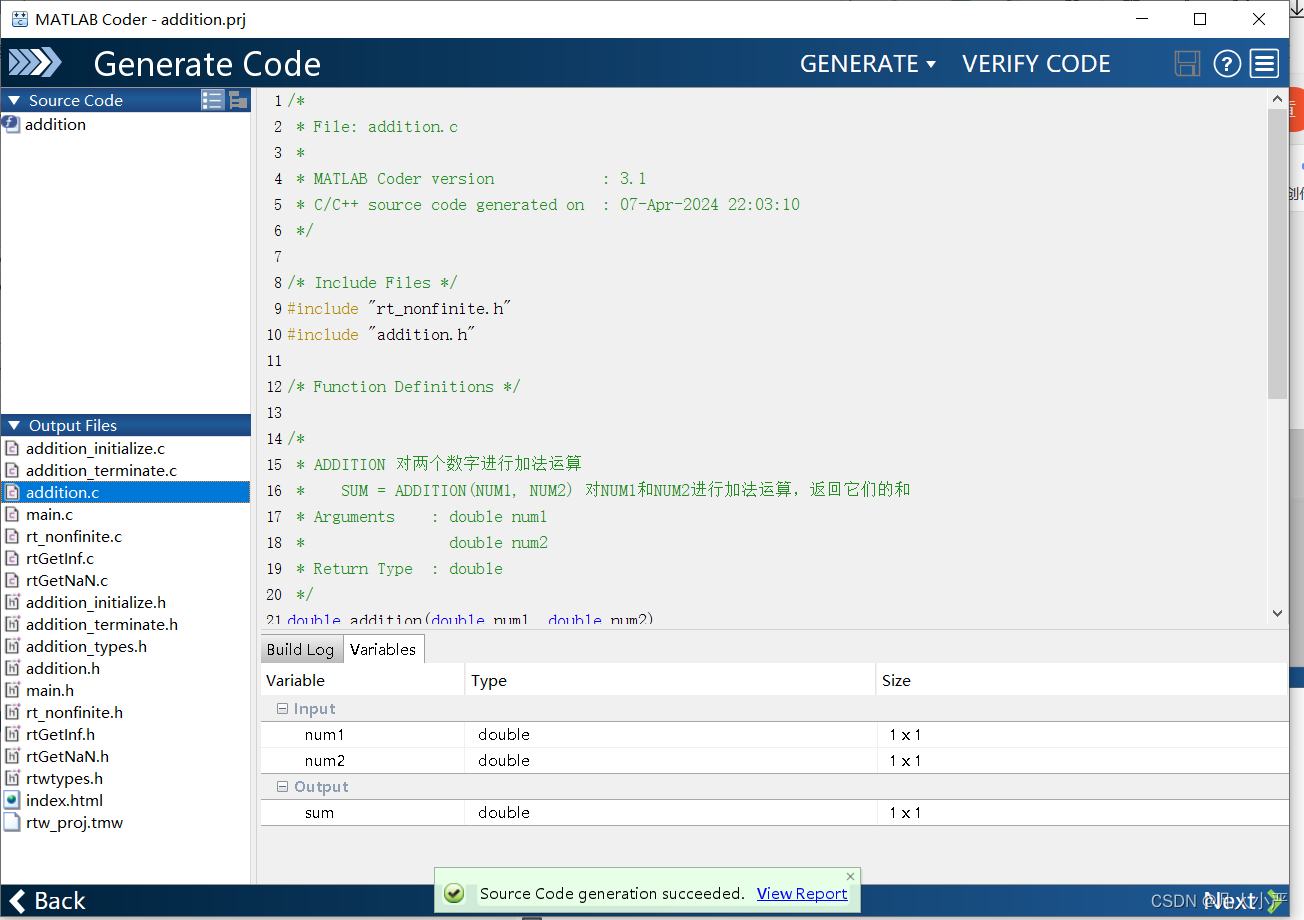Screen dimensions: 1304x920
Task: Click the code editor vertical scrollbar thumb
Action: coord(1277,254)
